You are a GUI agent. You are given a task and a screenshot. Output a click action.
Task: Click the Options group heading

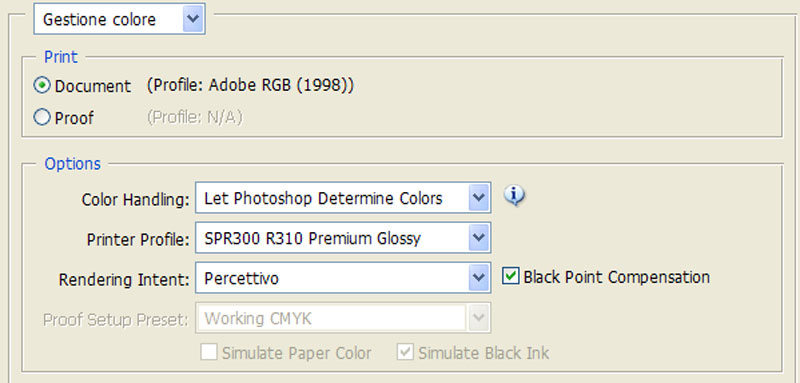tap(72, 164)
